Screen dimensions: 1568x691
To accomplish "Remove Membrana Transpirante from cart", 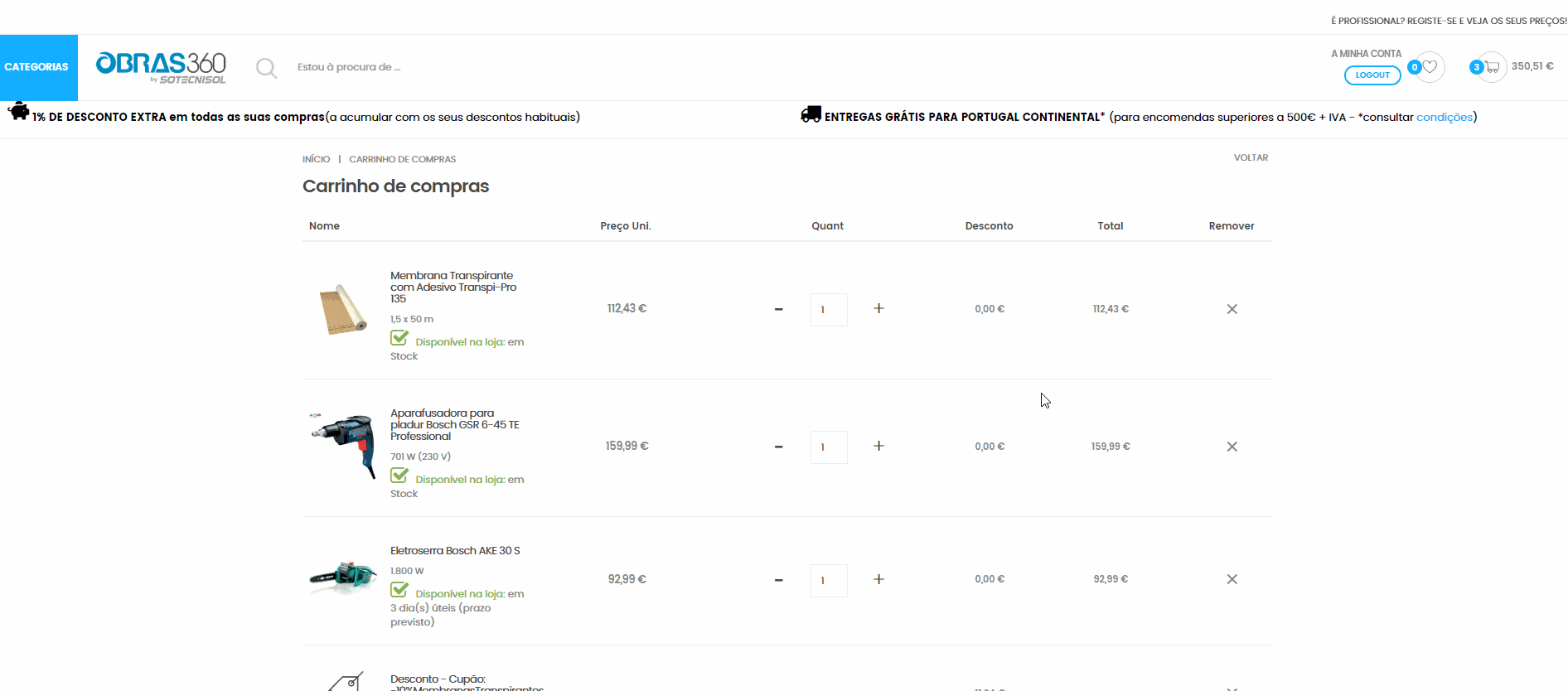I will point(1232,309).
